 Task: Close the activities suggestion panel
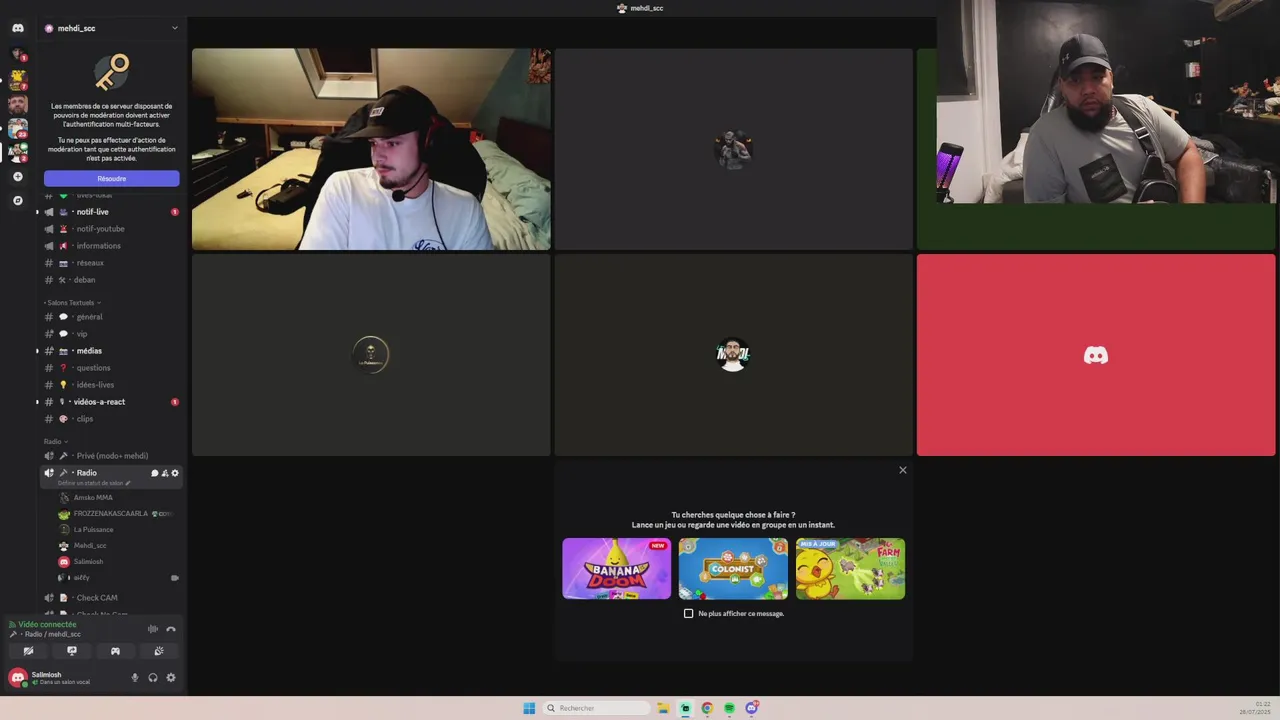point(903,470)
